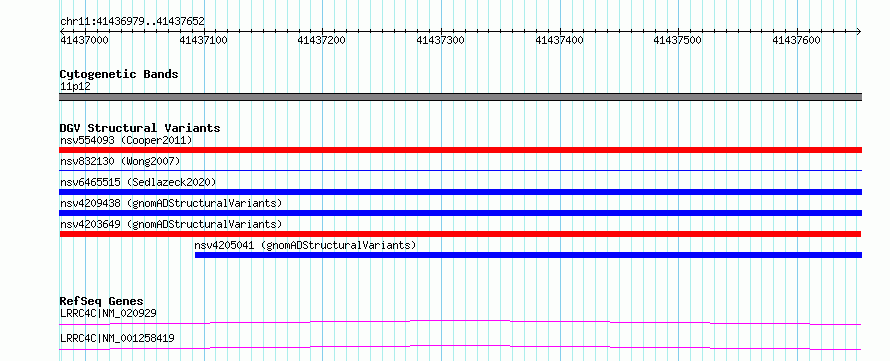
Task: Click the chr11:41436979..41437652 coordinate label
Action: pyautogui.click(x=132, y=22)
